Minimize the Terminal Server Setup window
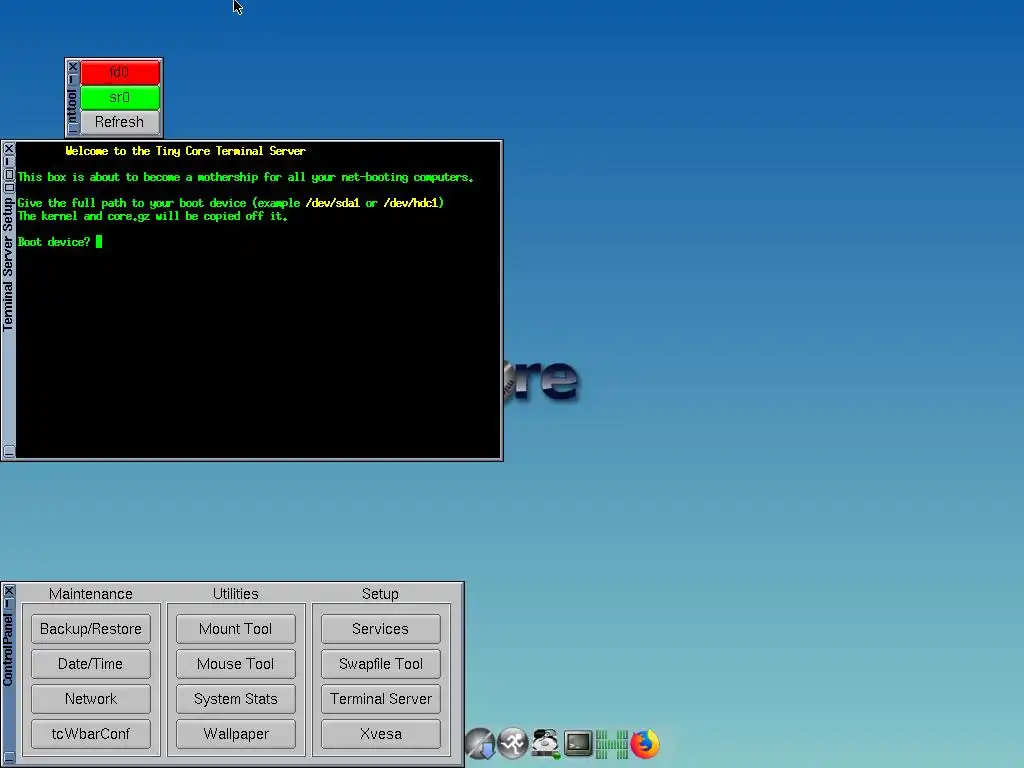This screenshot has width=1024, height=768. pyautogui.click(x=9, y=161)
